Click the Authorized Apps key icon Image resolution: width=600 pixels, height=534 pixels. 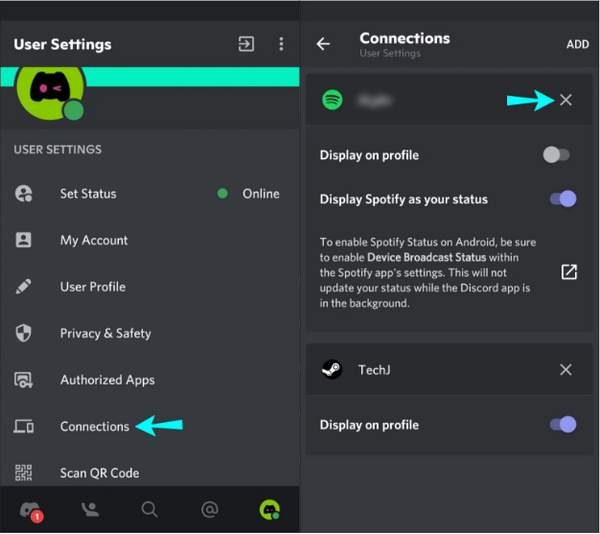click(x=23, y=380)
